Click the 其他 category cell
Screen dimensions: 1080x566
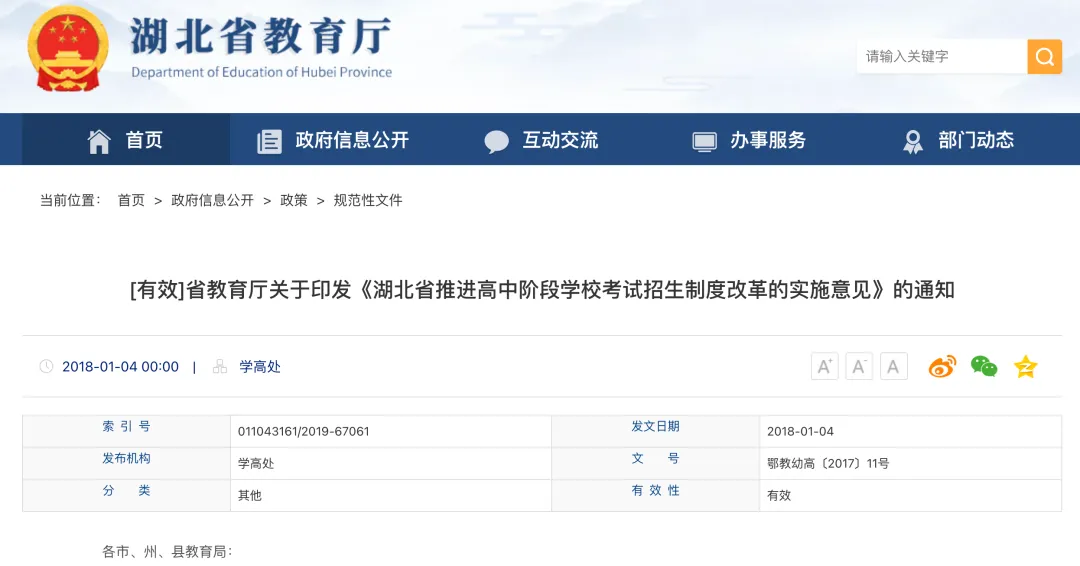click(250, 496)
